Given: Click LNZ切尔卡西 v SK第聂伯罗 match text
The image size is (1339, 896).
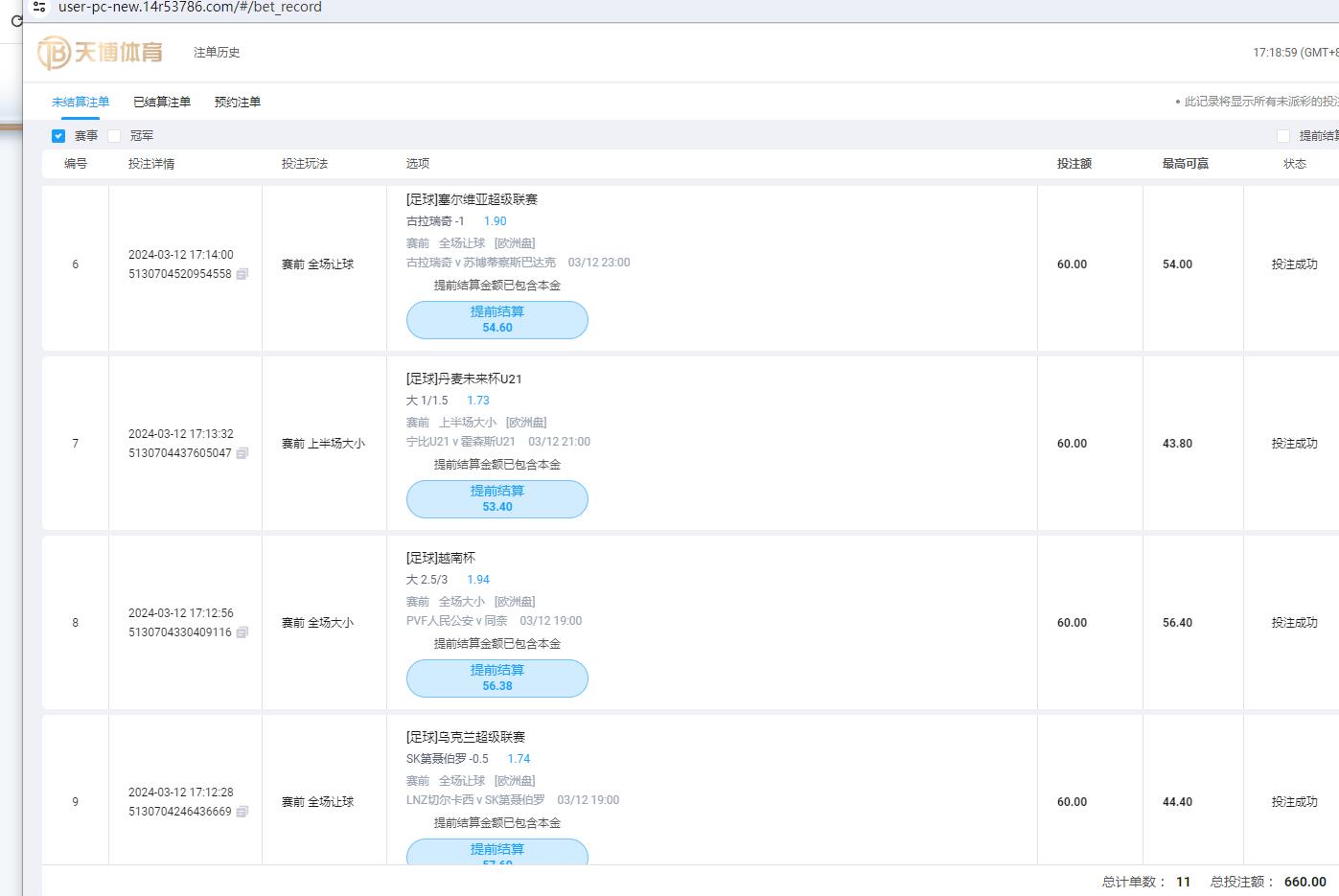Looking at the screenshot, I should point(475,800).
